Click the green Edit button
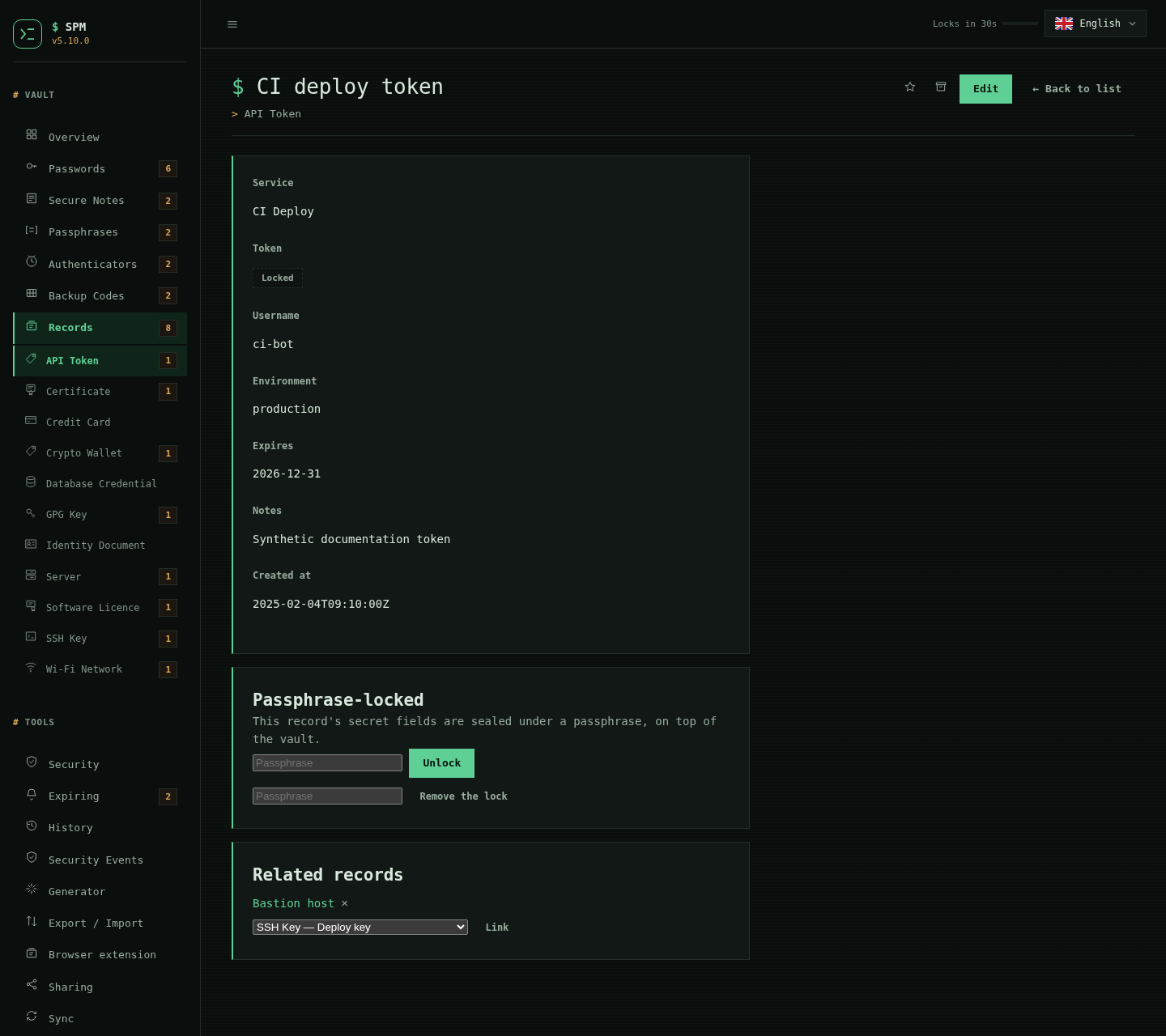This screenshot has height=1036, width=1166. 985,89
